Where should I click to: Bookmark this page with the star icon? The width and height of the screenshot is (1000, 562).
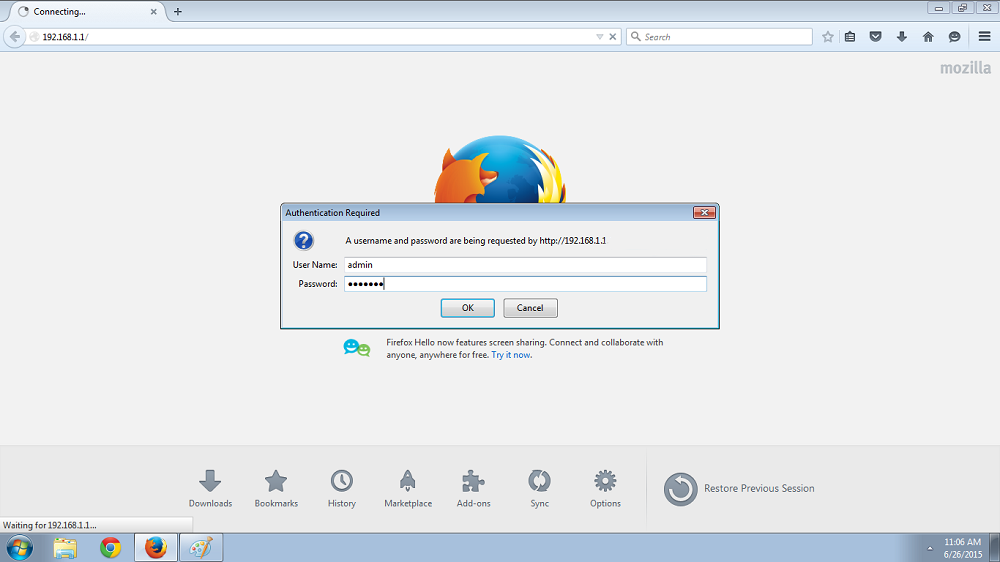(828, 37)
